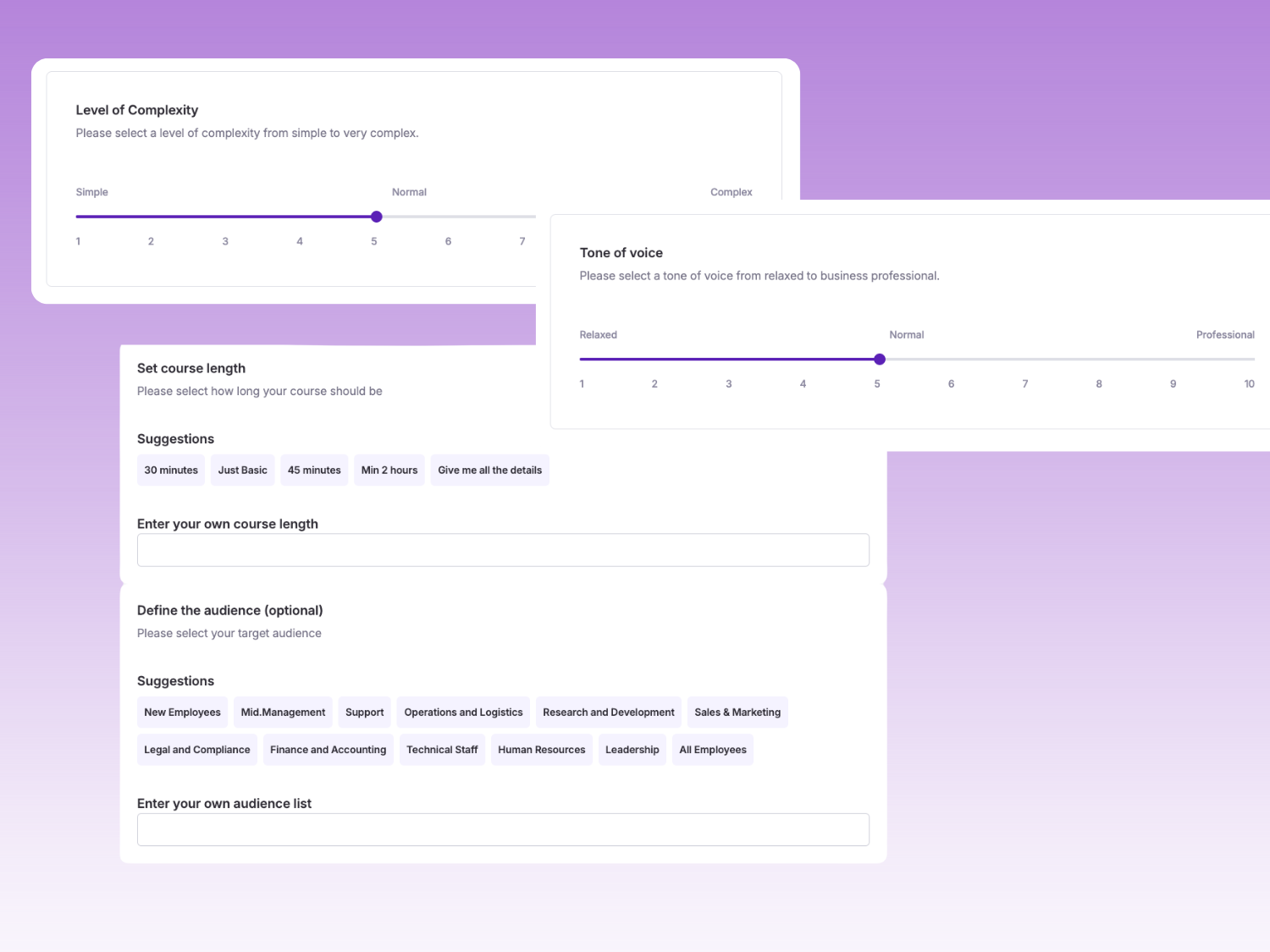This screenshot has height=952, width=1270.
Task: Select 'Operations and Logistics' audience
Action: 463,713
